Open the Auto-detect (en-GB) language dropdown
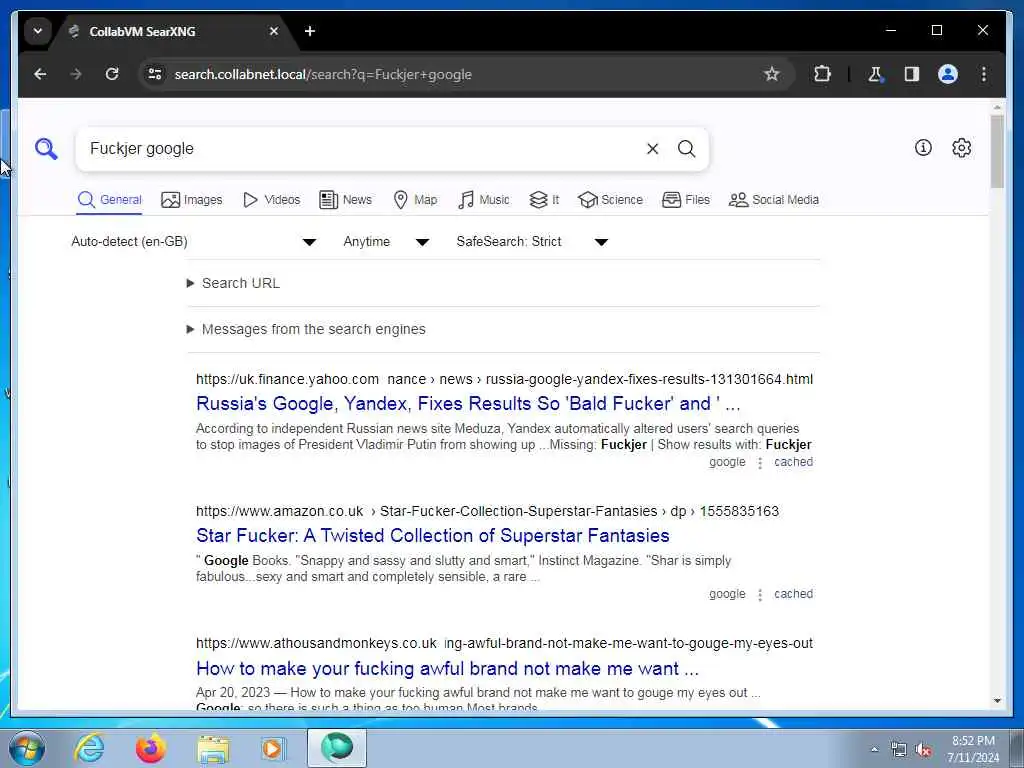This screenshot has height=768, width=1024. coord(194,242)
